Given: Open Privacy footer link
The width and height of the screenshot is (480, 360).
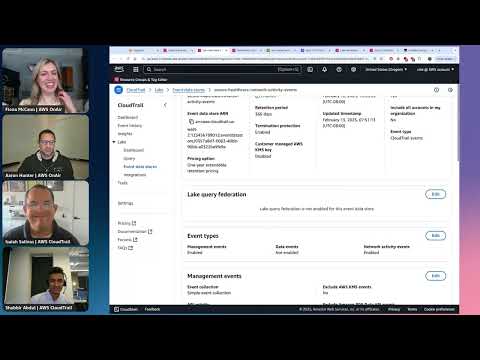Looking at the screenshot, I should (x=394, y=309).
